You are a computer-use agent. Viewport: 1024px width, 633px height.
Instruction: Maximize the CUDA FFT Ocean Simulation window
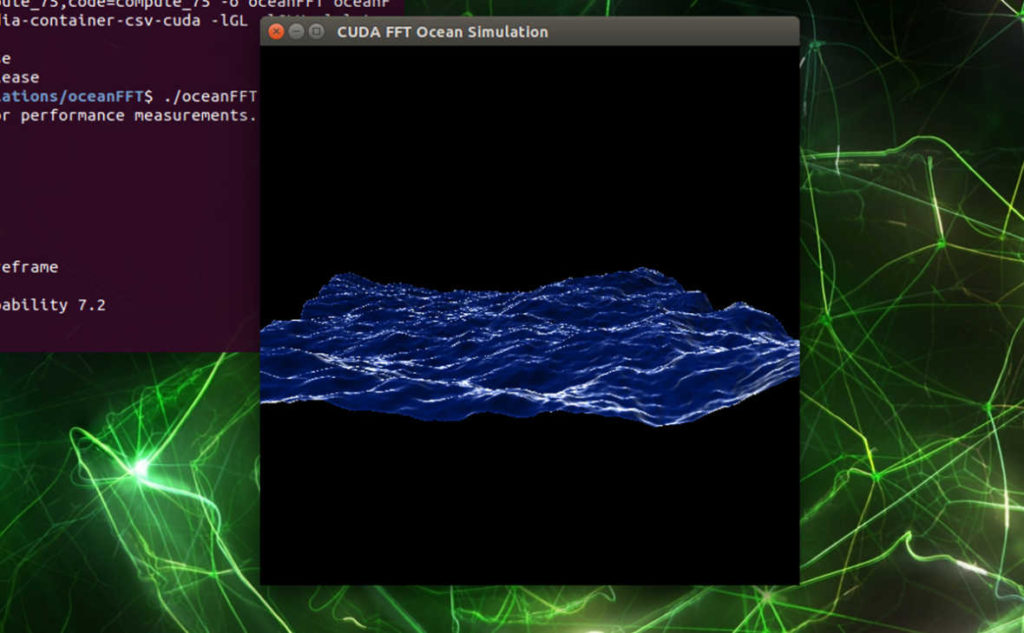(316, 32)
